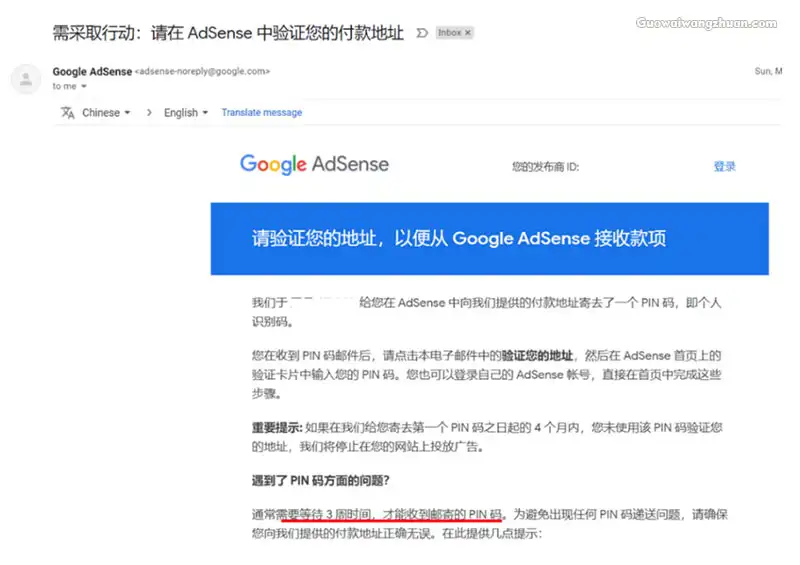Open the English target language dropdown
Screen dimensions: 800x565
tap(186, 112)
